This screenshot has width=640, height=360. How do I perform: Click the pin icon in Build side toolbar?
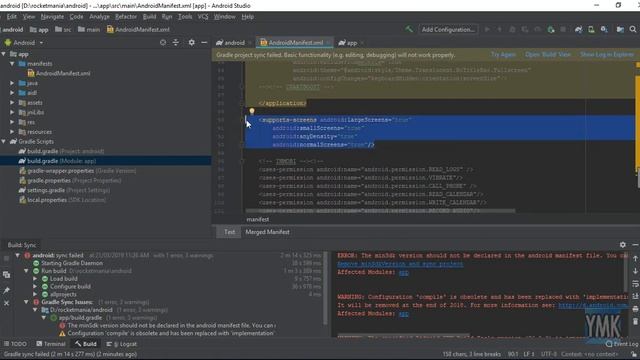7,290
